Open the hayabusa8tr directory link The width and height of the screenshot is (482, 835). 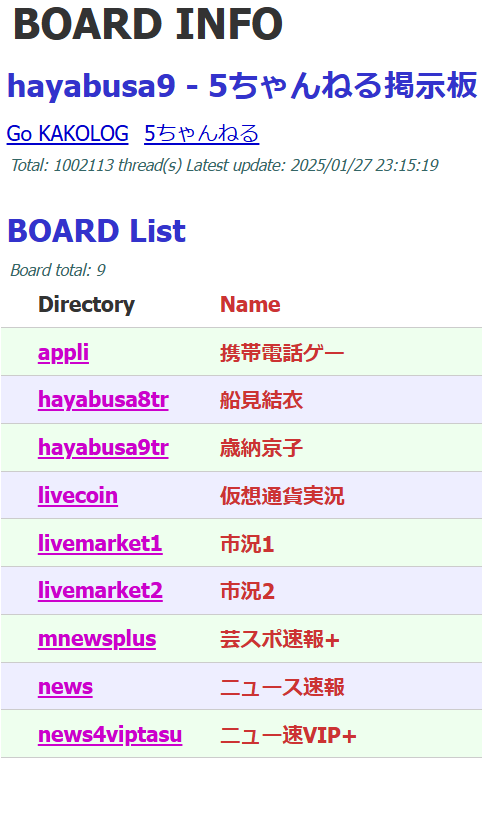point(103,399)
